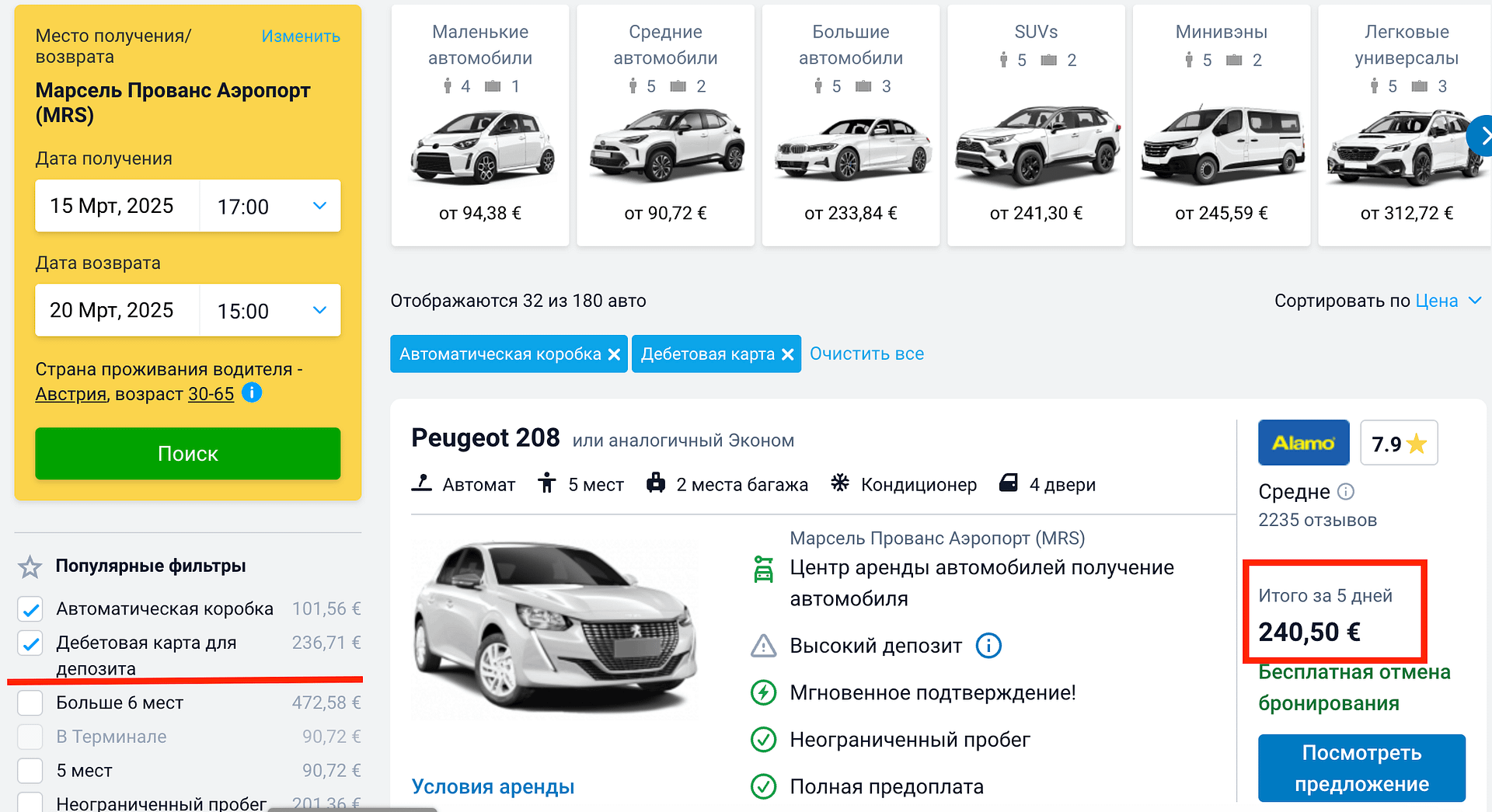Expand Сортировать по Цена sort dropdown
This screenshot has height=812, width=1492.
1445,301
